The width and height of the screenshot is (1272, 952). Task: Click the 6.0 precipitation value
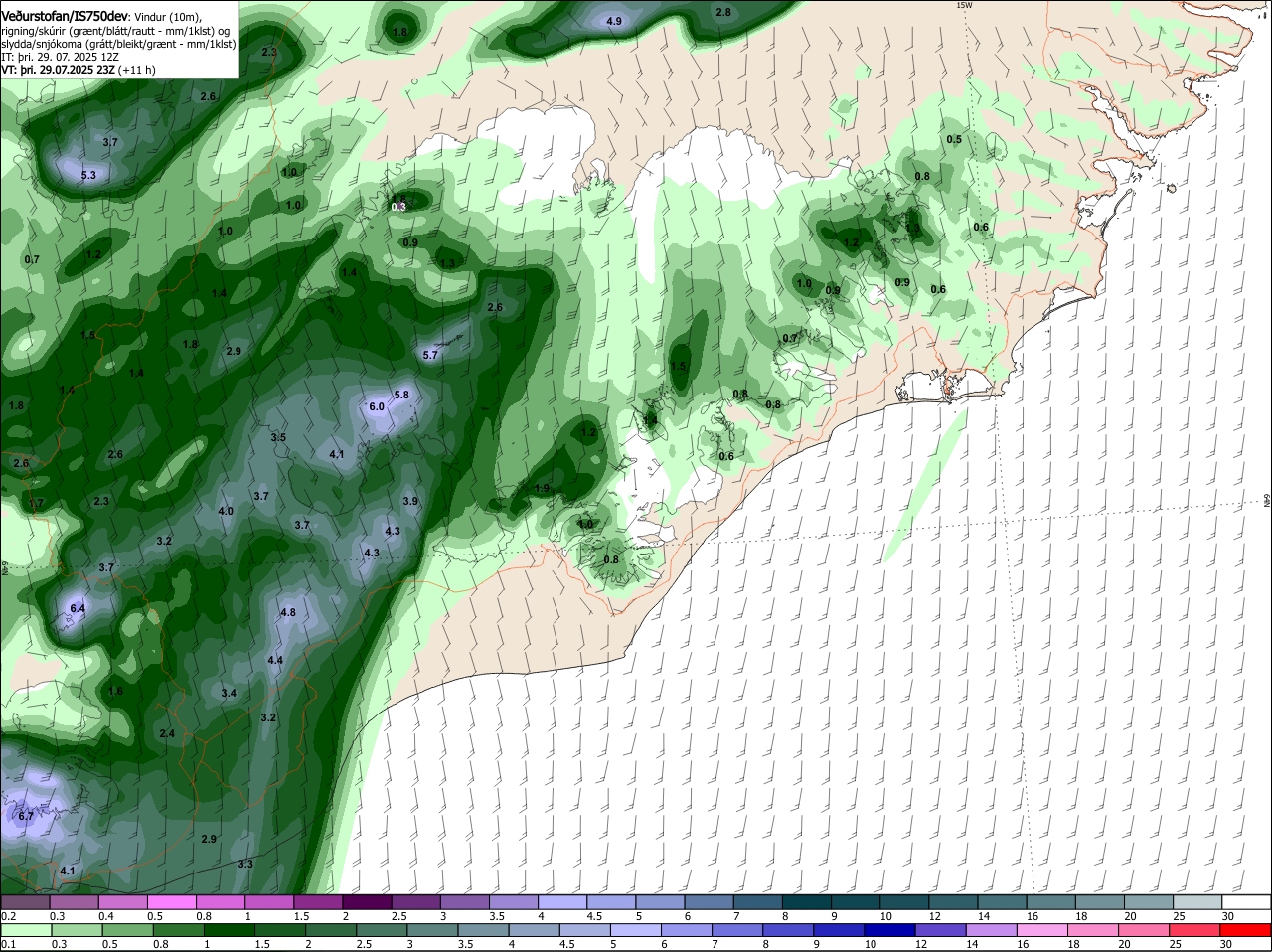click(x=377, y=406)
